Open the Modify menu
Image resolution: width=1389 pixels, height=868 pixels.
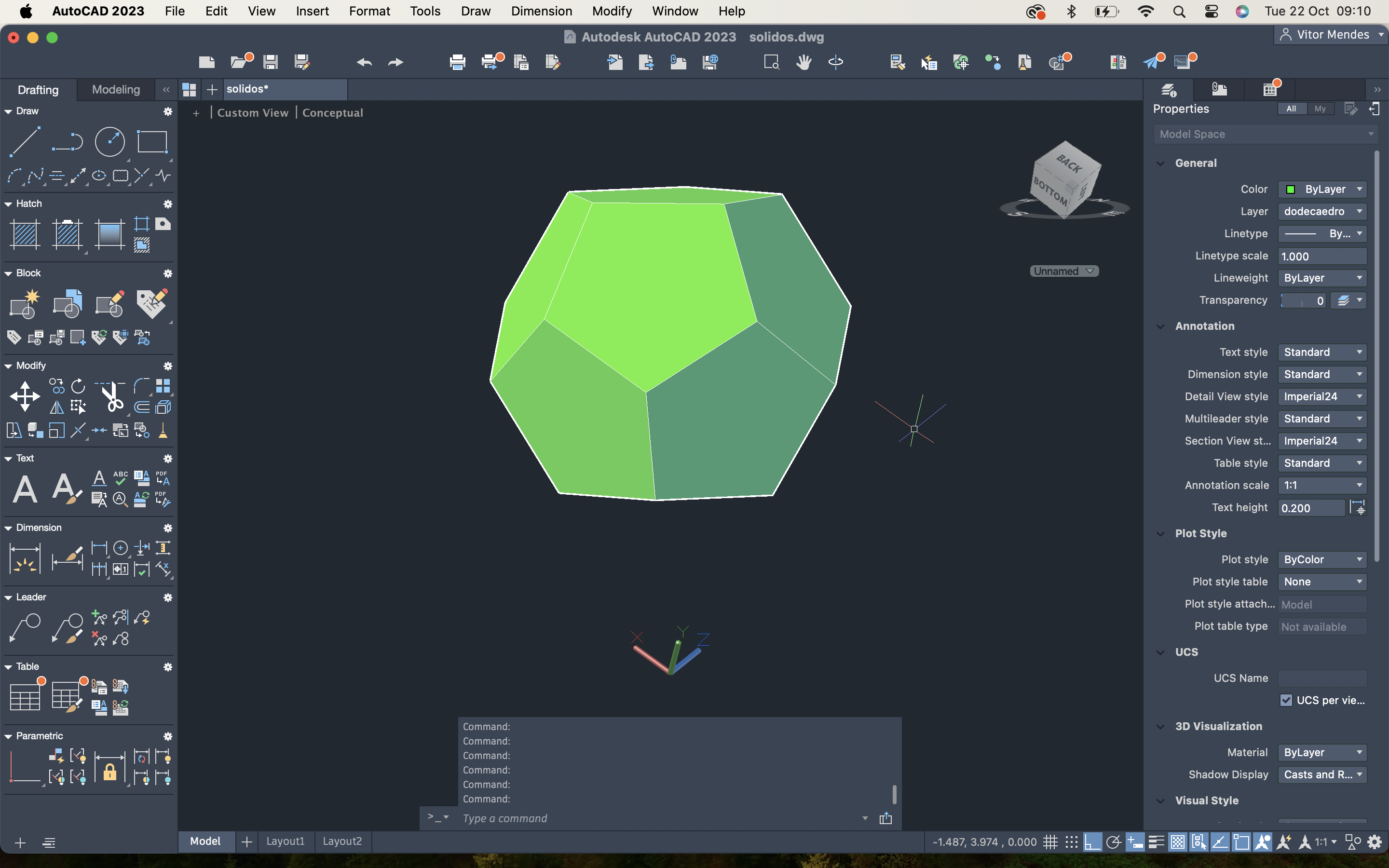[611, 11]
